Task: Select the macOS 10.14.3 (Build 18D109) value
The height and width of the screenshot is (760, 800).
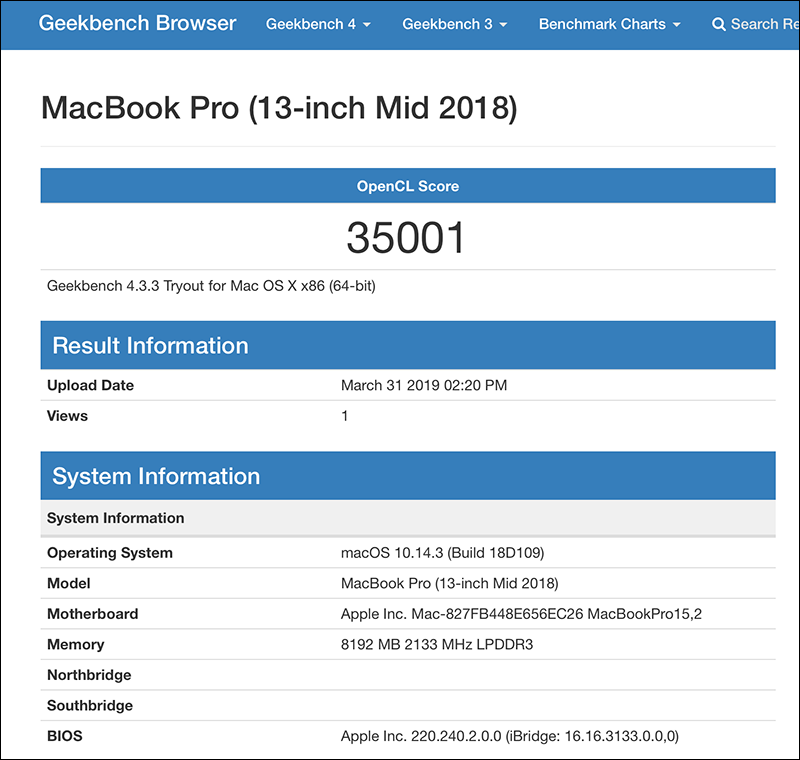Action: pyautogui.click(x=442, y=553)
